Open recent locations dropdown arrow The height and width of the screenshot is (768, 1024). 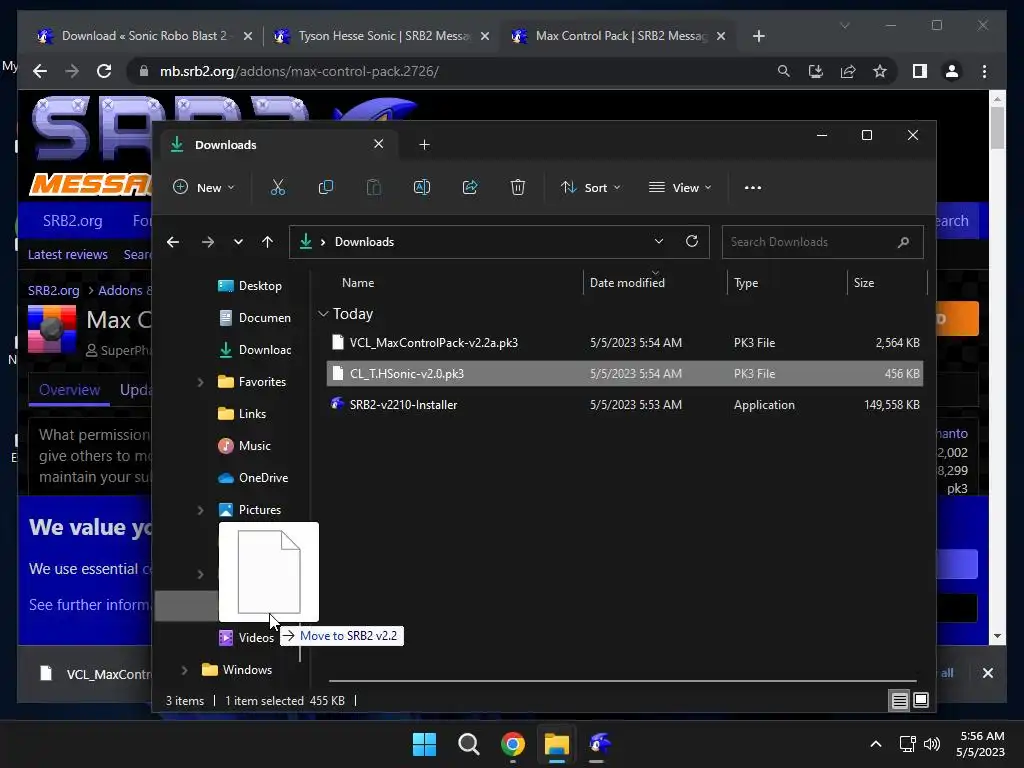pos(238,242)
